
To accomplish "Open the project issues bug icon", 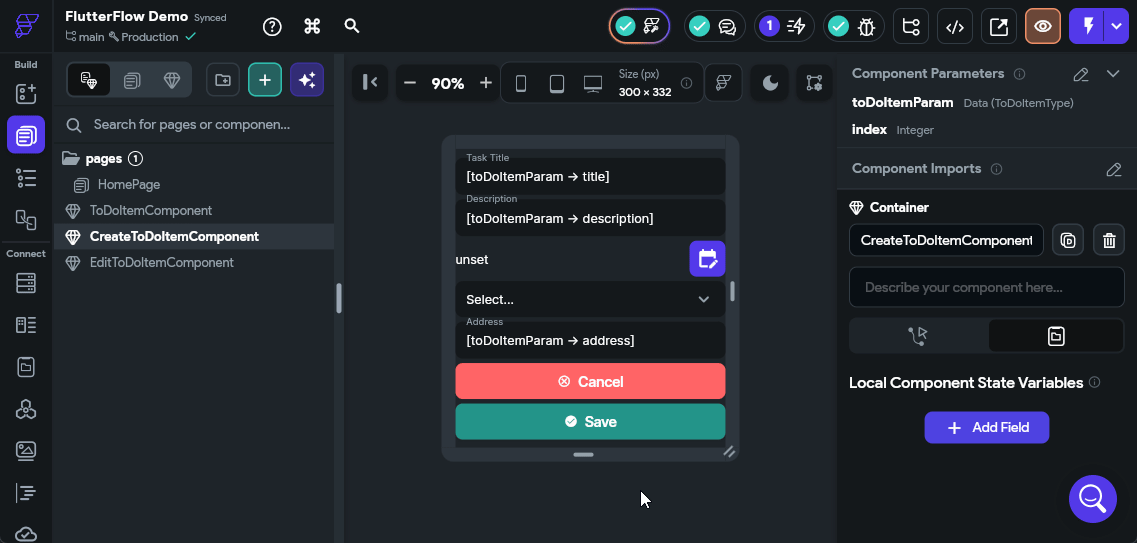I will pyautogui.click(x=853, y=27).
